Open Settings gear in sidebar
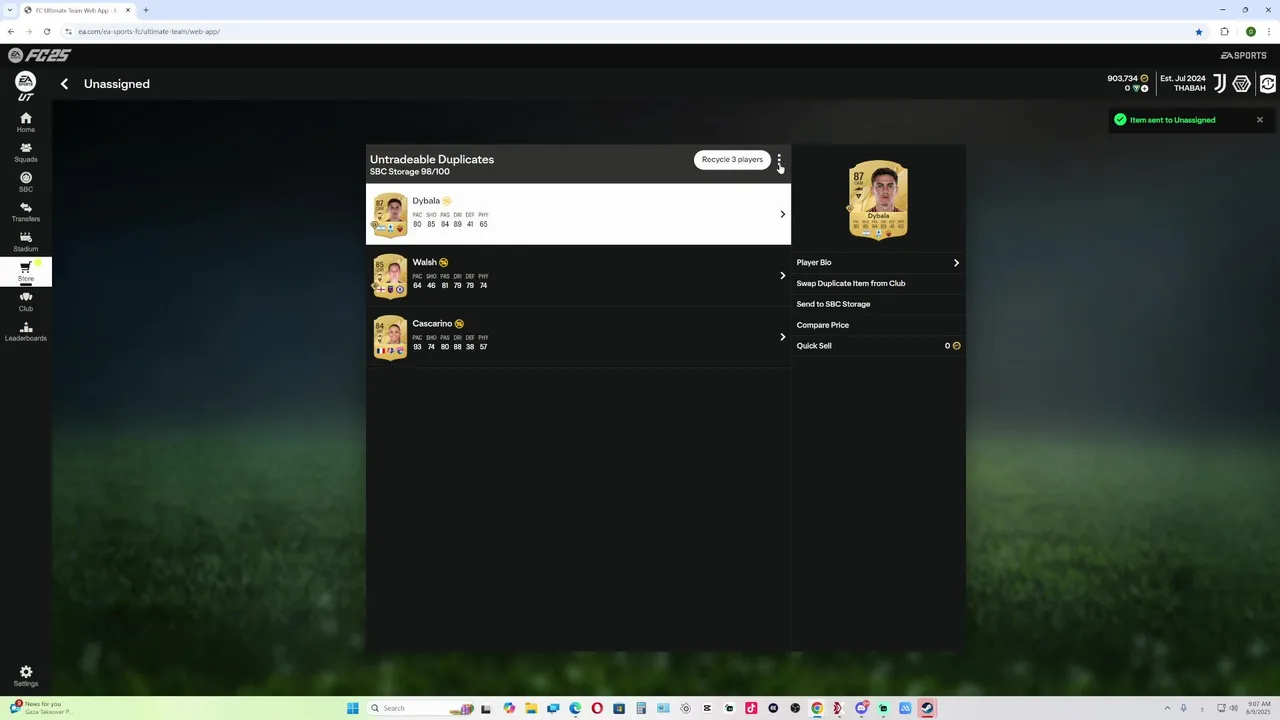The width and height of the screenshot is (1280, 720). click(26, 676)
